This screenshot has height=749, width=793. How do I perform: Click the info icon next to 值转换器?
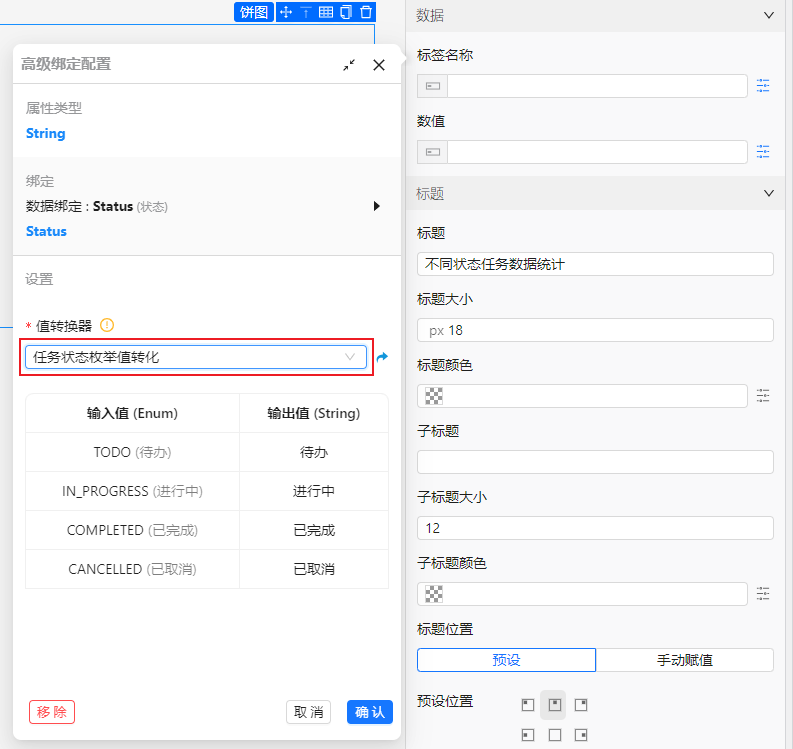coord(107,325)
